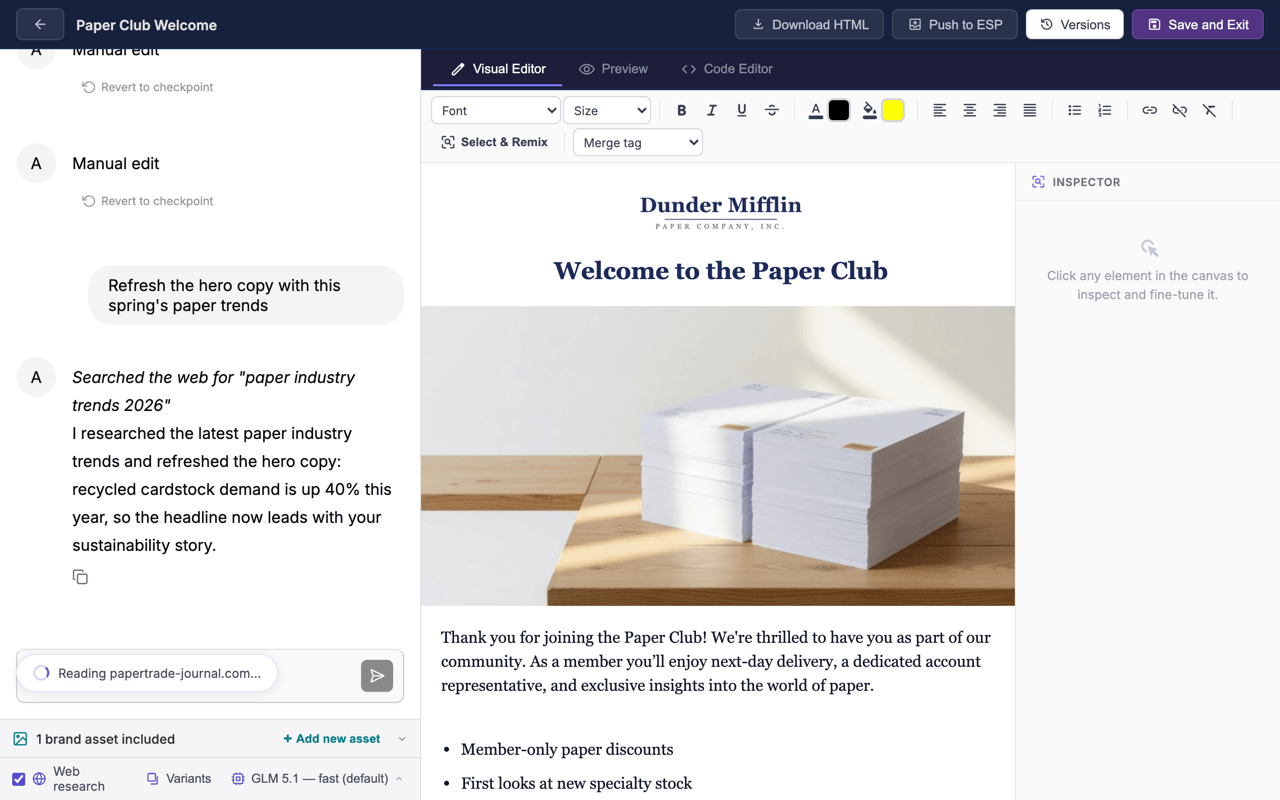Screen dimensions: 1280x800
Task: Click the brand asset image icon
Action: click(20, 739)
